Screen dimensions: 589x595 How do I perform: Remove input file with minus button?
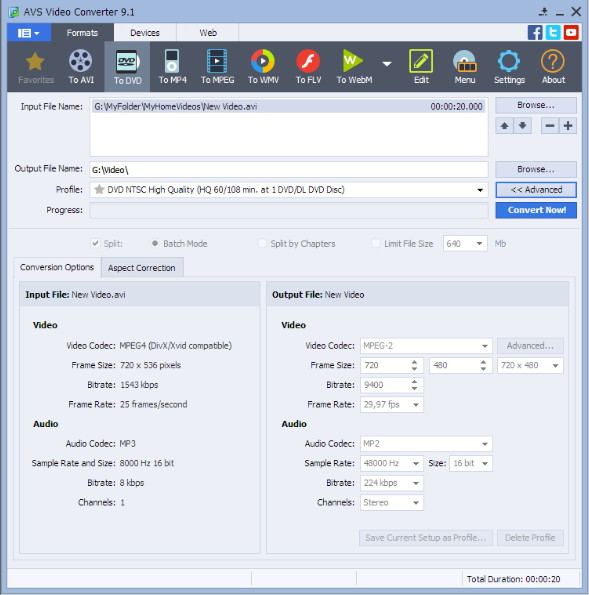coord(550,126)
